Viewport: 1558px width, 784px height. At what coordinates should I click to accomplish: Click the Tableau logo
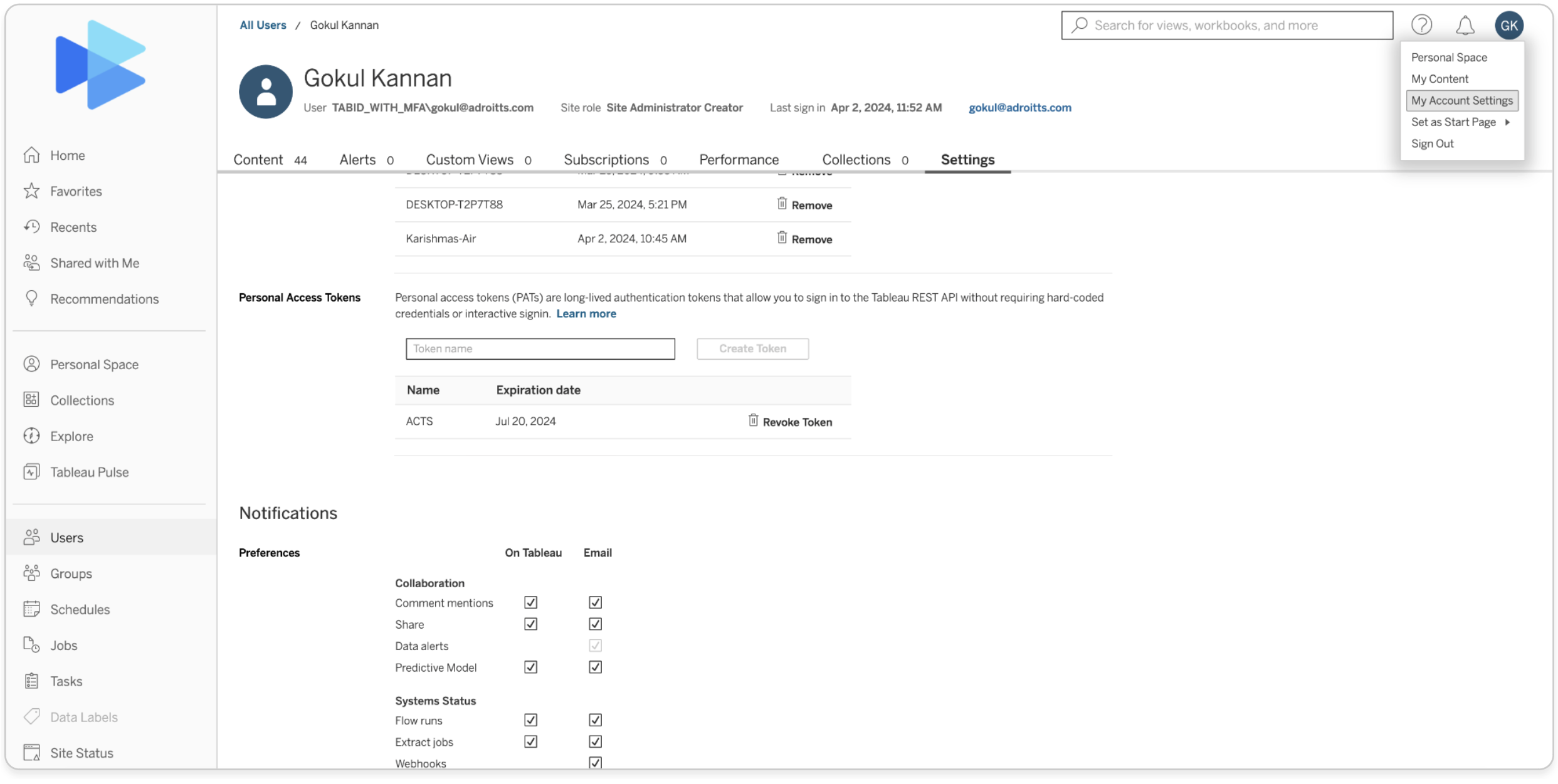coord(100,65)
